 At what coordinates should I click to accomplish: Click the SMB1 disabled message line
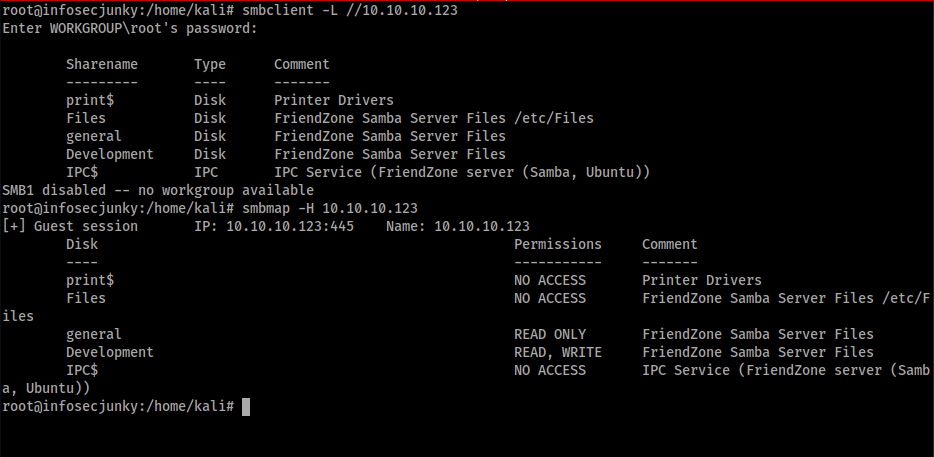click(158, 191)
